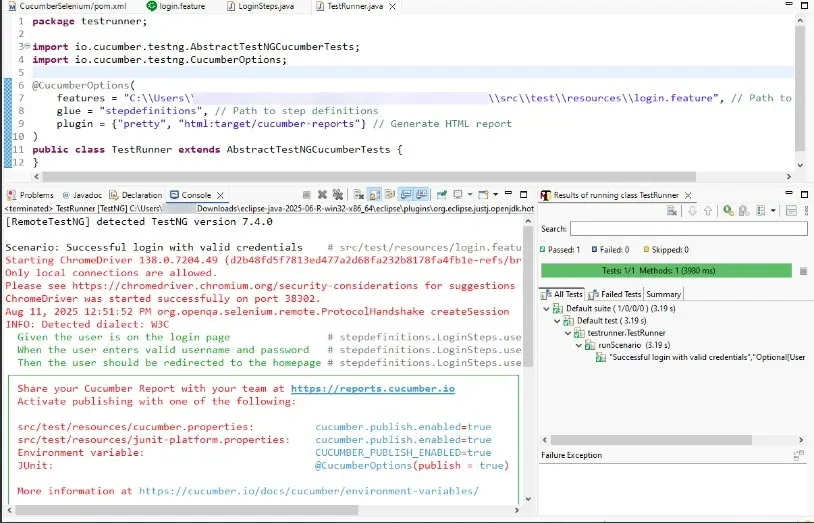The height and width of the screenshot is (523, 814).
Task: Click the "Skipped: 0" counter
Action: pyautogui.click(x=666, y=250)
